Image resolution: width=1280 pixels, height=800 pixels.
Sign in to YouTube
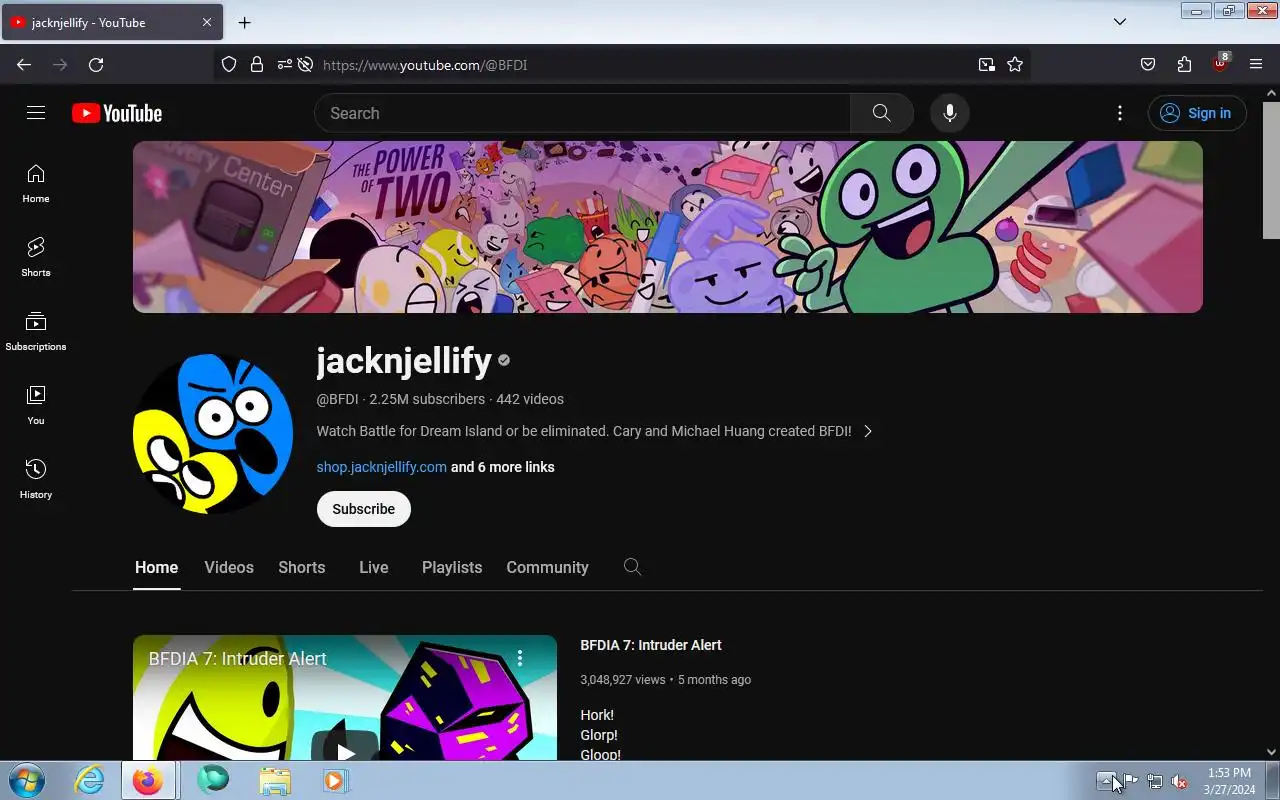click(1197, 113)
